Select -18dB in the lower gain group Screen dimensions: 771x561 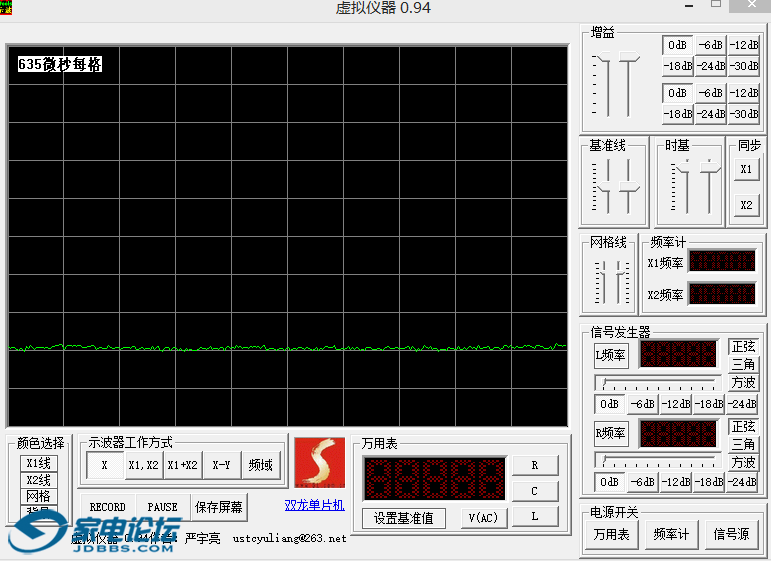678,114
